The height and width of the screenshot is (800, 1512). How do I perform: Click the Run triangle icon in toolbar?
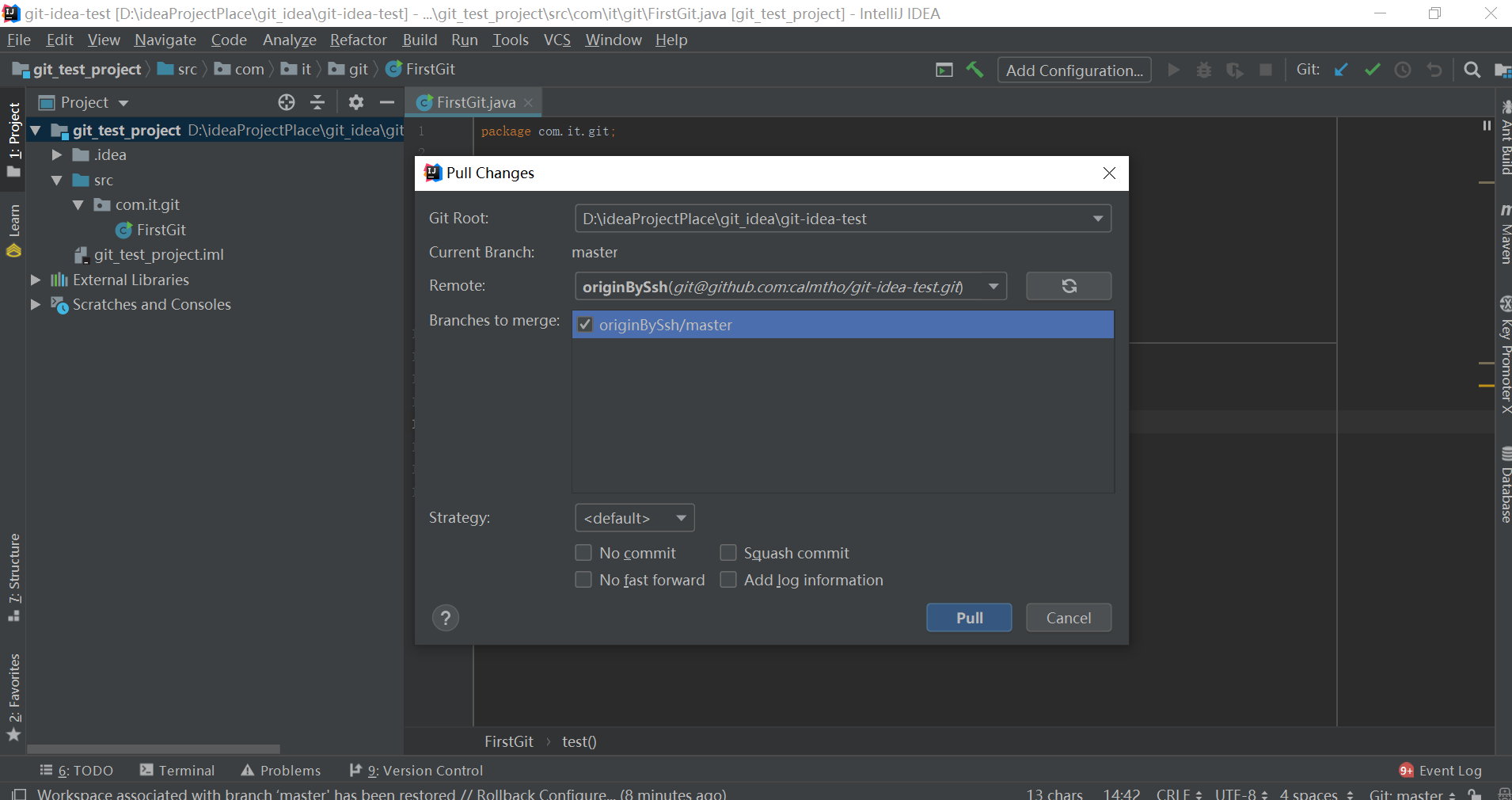(x=1174, y=70)
